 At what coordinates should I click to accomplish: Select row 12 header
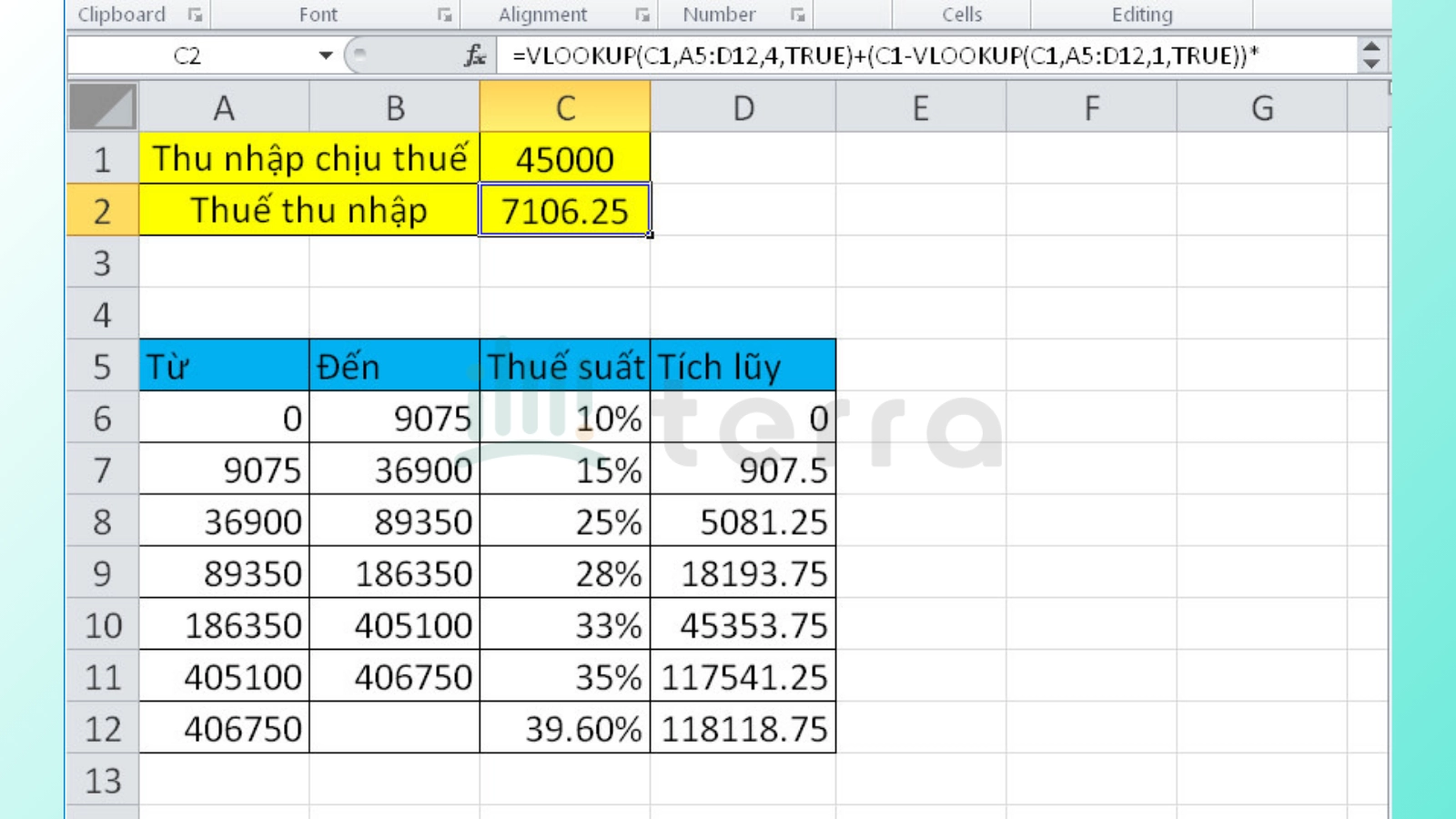click(102, 728)
